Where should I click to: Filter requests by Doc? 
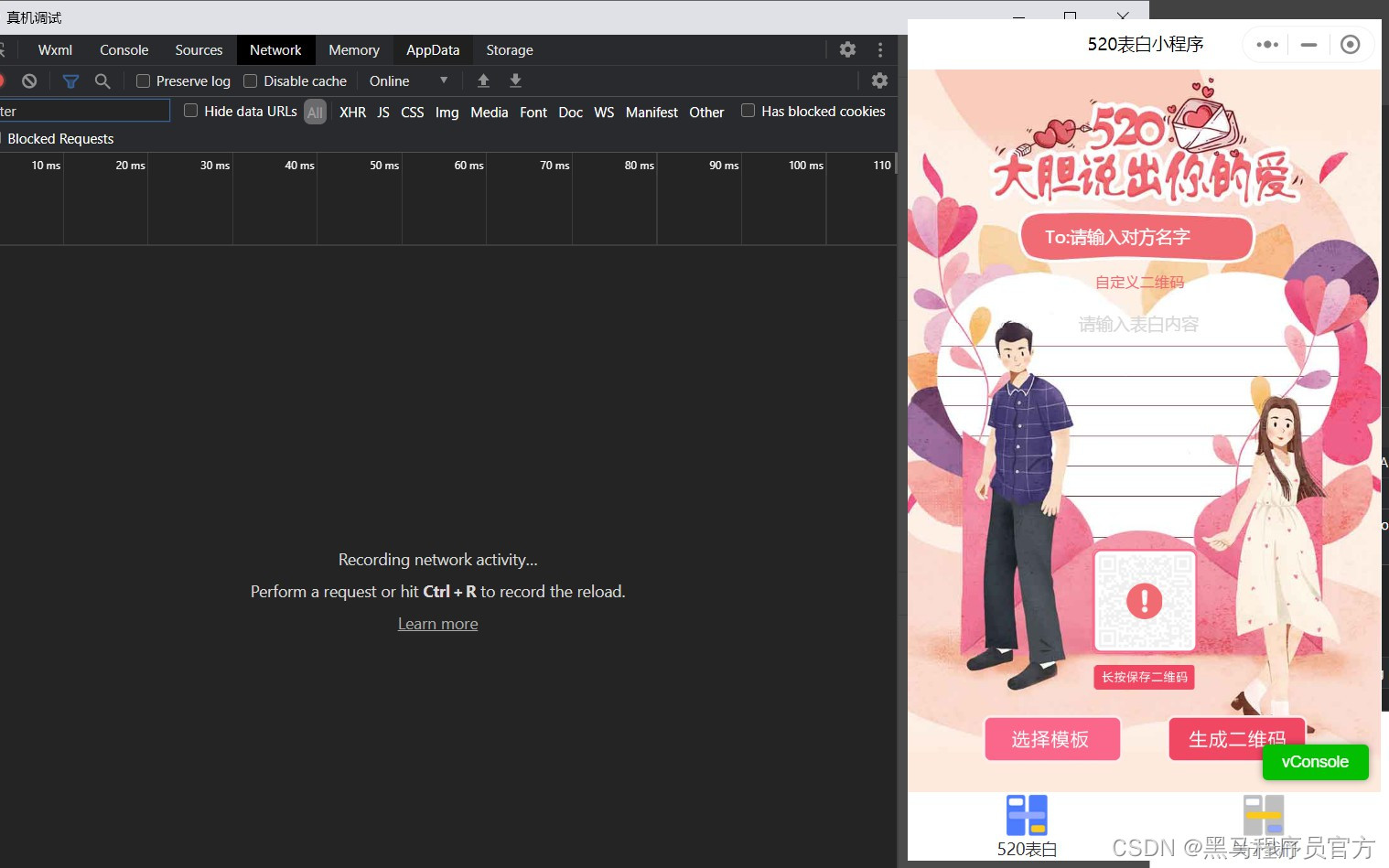click(570, 113)
